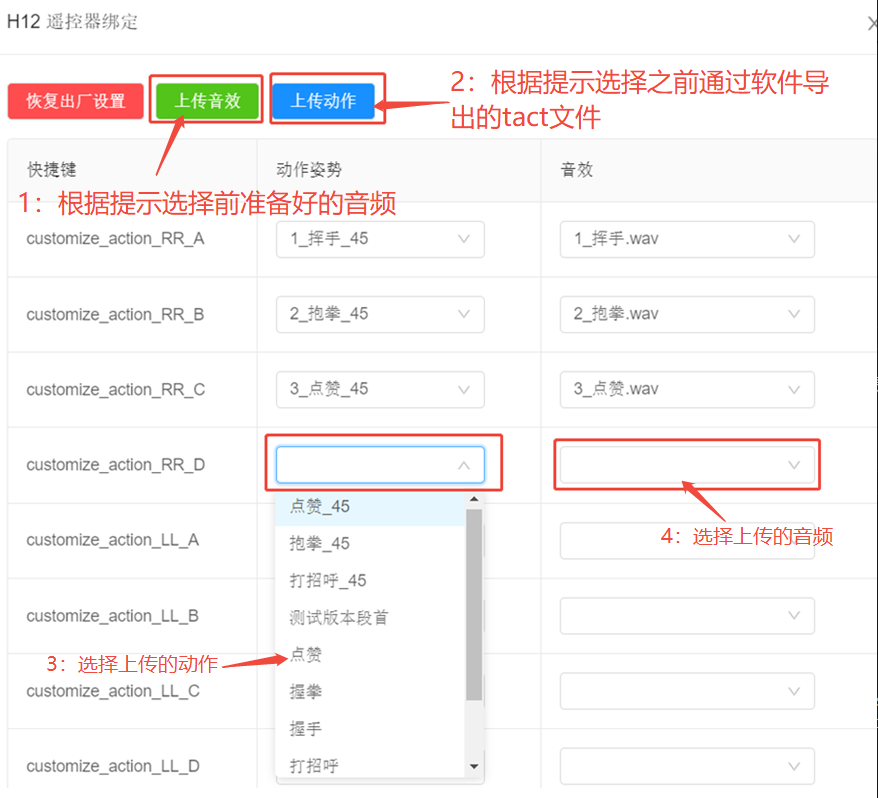Select 点赞_45 from the dropdown list
This screenshot has height=798, width=878.
pos(320,507)
